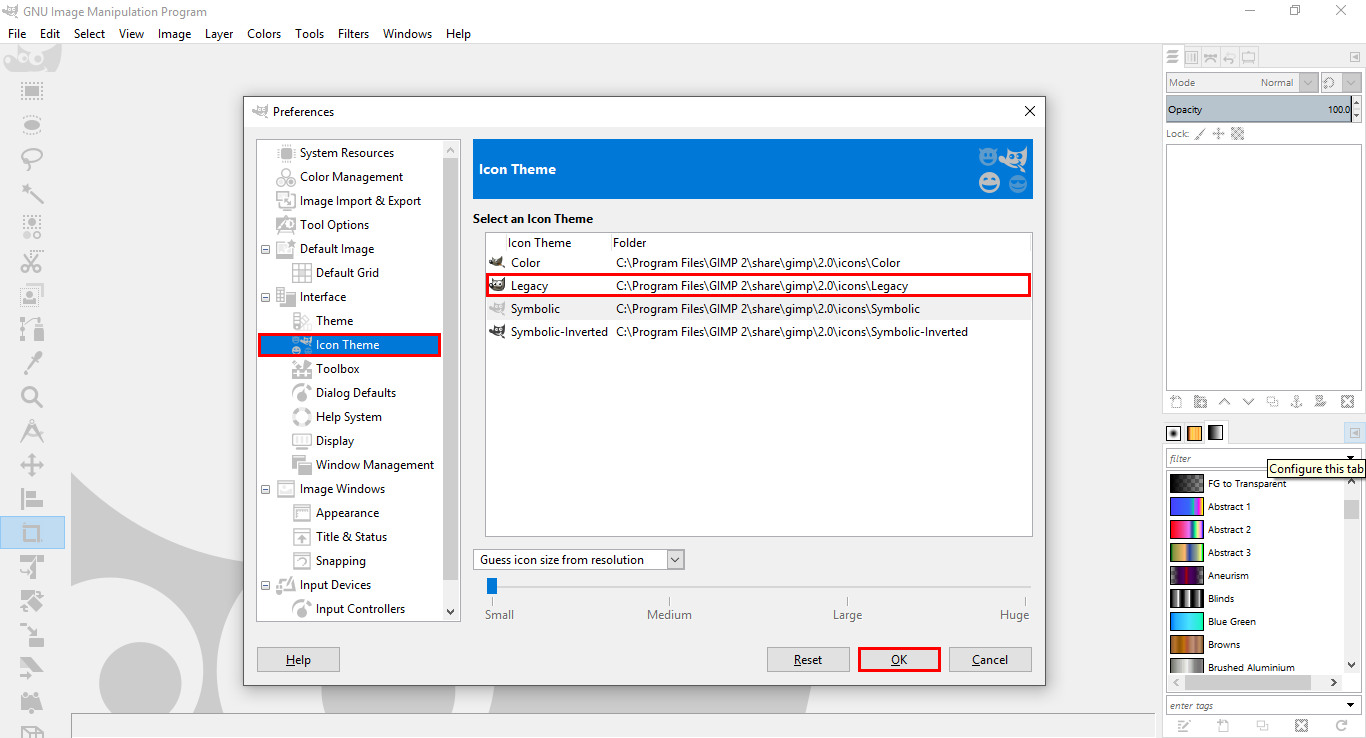Screen dimensions: 1366x738
Task: Open the enter tags dropdown arrow
Action: tap(1352, 705)
